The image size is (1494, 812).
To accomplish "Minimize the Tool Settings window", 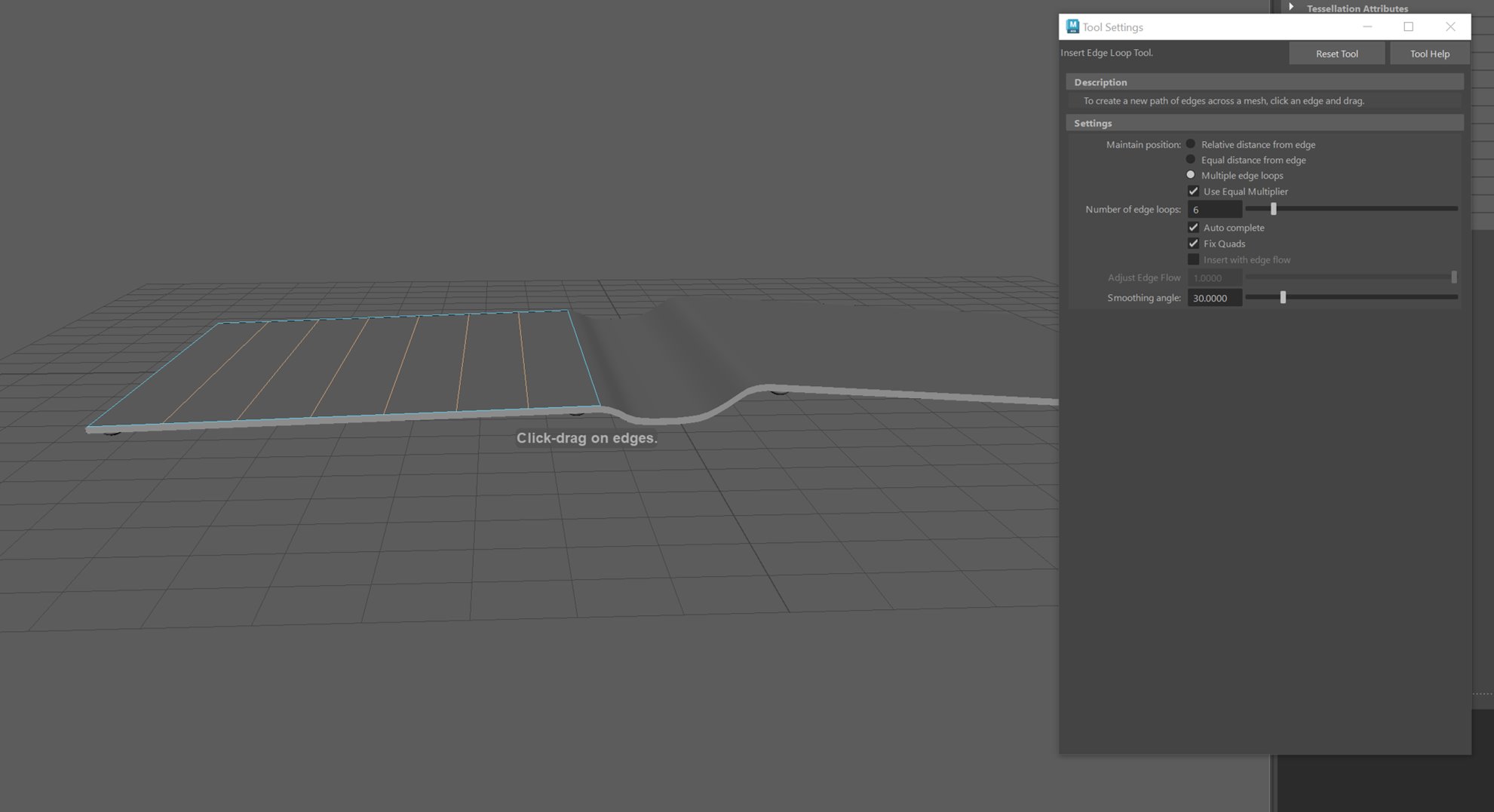I will pyautogui.click(x=1367, y=26).
